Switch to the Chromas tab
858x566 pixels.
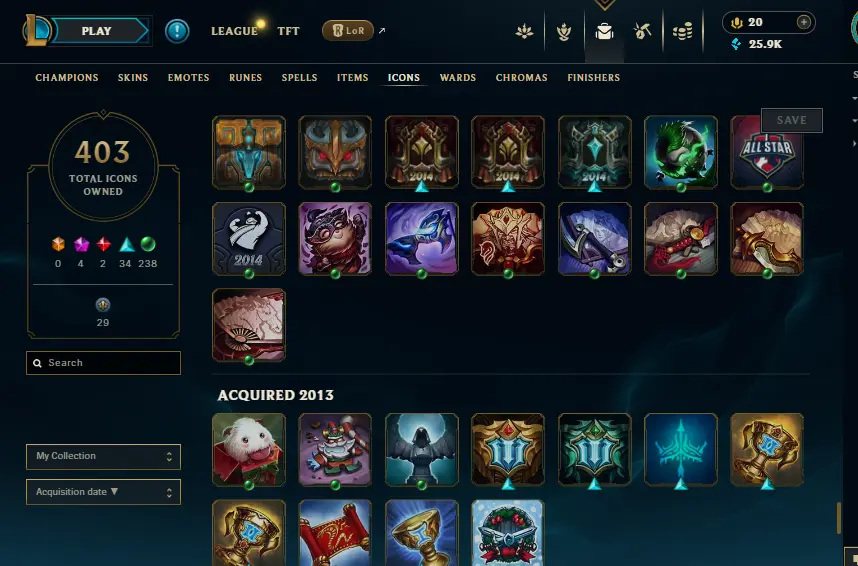(521, 78)
